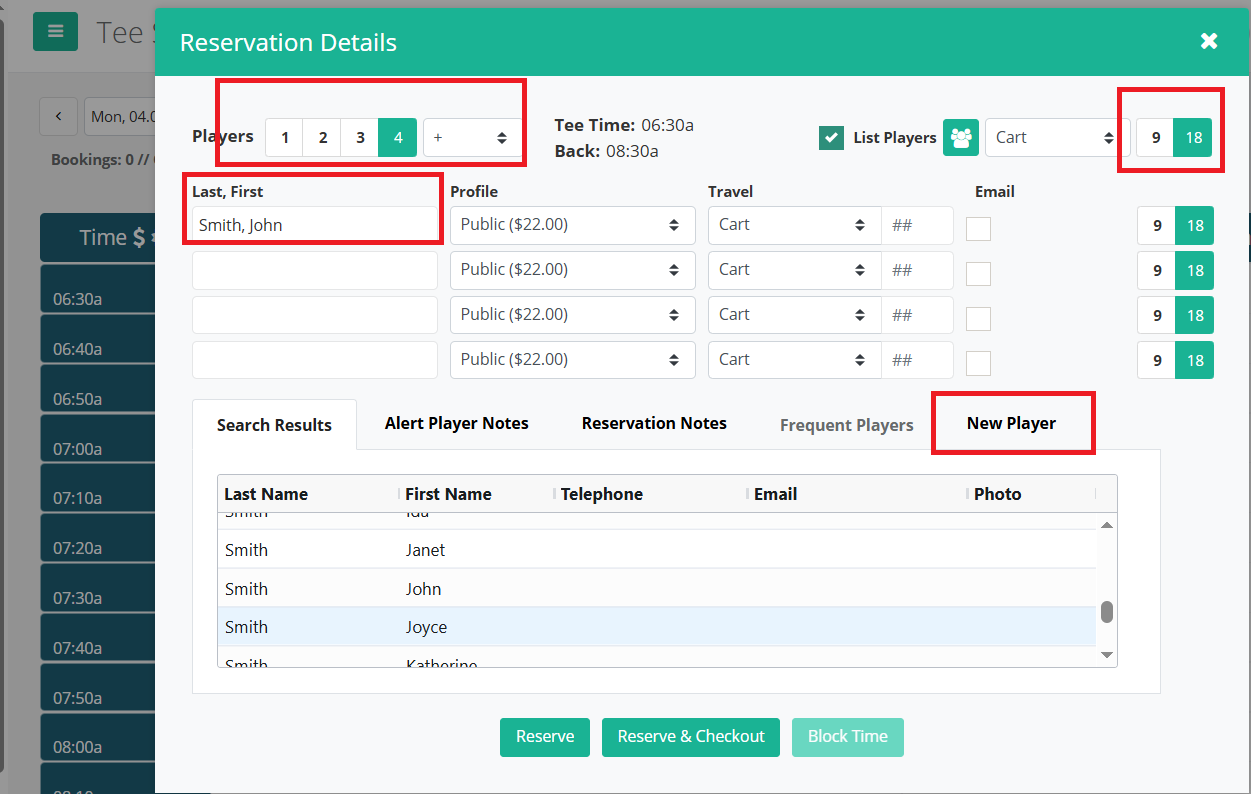Click the Smith, John name field
1251x794 pixels.
(x=315, y=225)
